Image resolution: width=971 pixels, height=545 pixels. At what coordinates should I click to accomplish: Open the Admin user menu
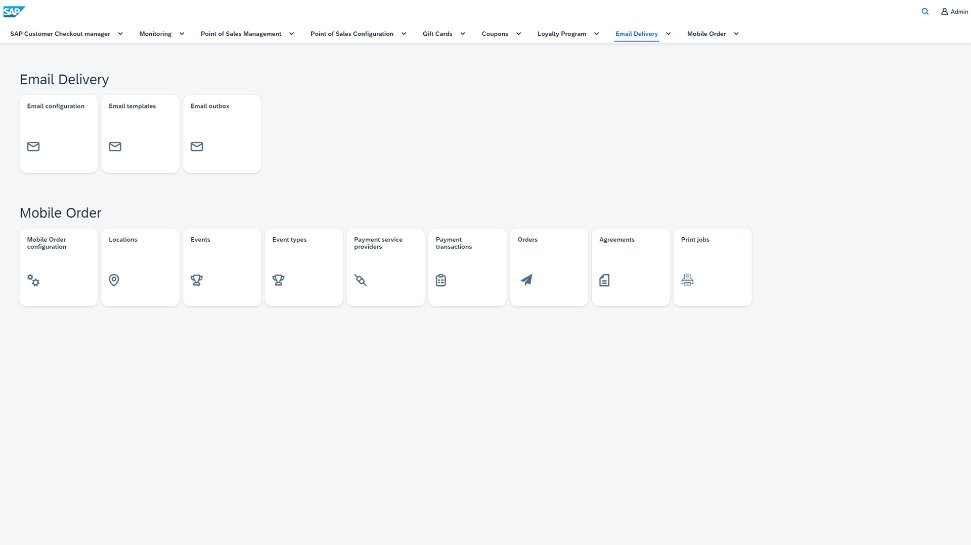point(954,12)
